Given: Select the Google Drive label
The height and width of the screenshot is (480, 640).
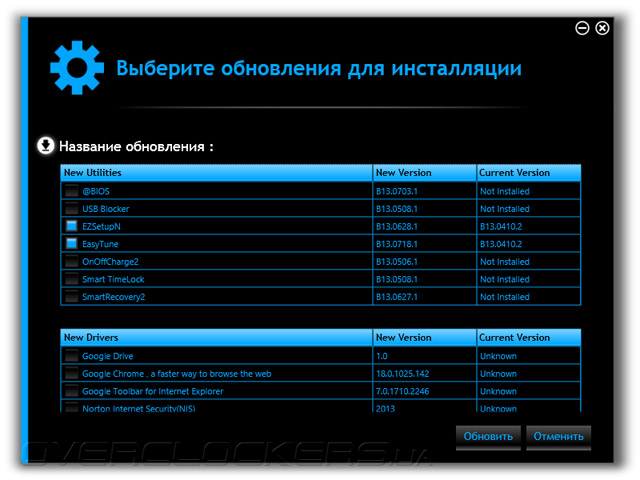Looking at the screenshot, I should tap(108, 356).
